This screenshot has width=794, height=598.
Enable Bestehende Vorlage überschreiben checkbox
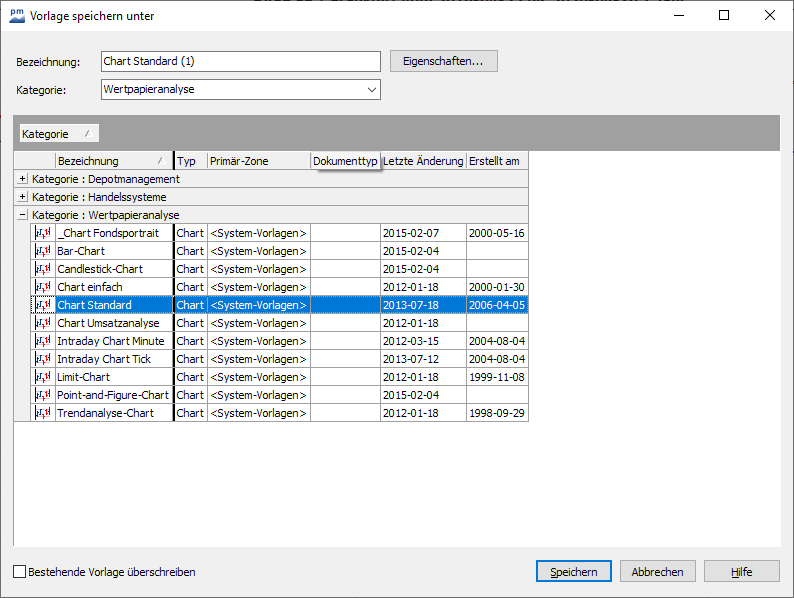[x=20, y=572]
